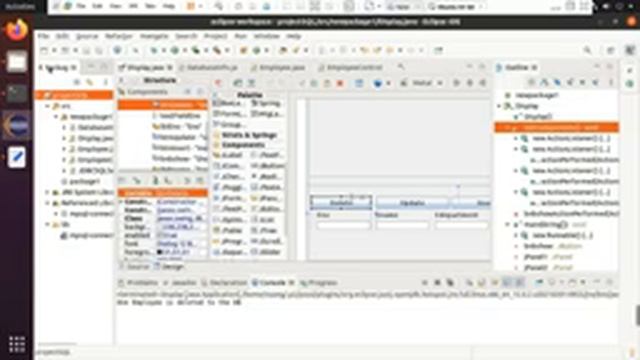Switch to the DatabaseInfo.java editor tab
Screen dimensions: 640x360
(209, 67)
